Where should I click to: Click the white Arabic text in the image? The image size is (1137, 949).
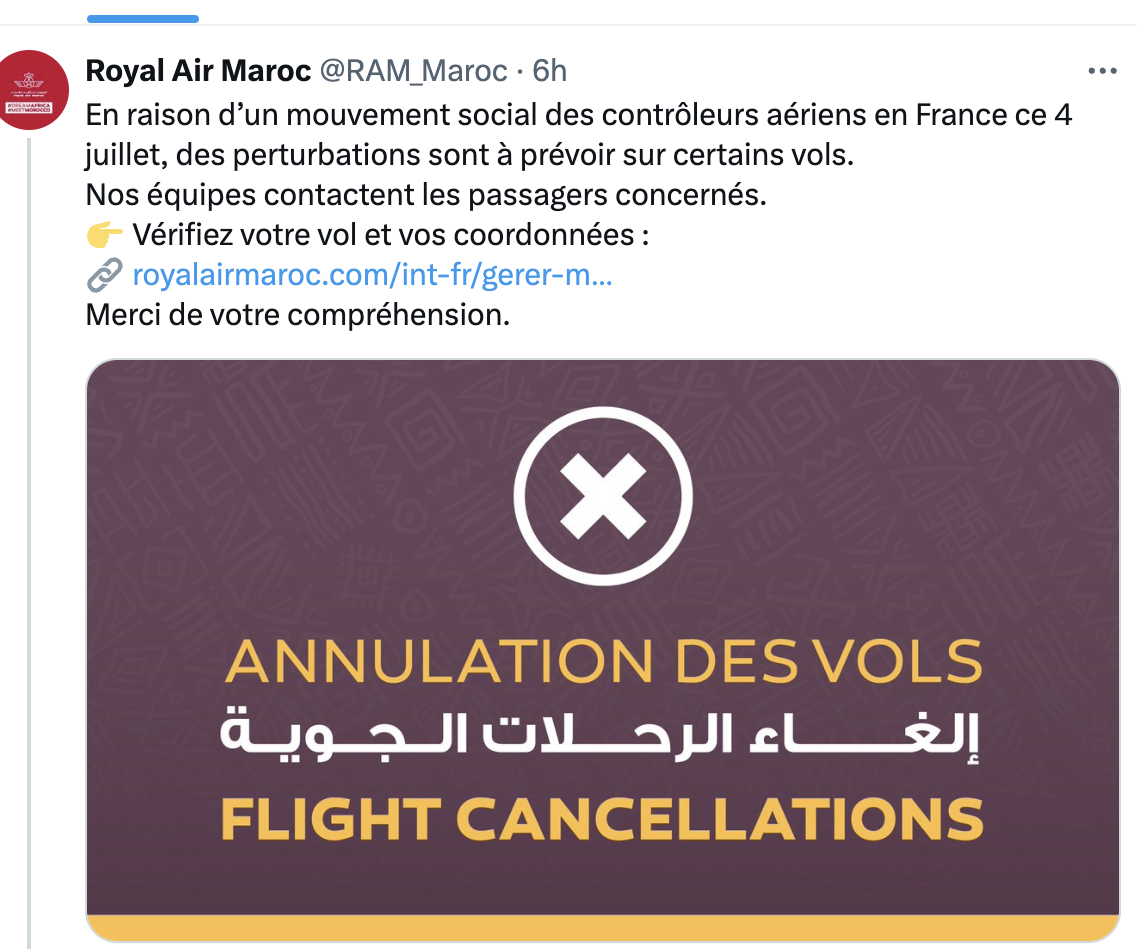click(x=603, y=736)
